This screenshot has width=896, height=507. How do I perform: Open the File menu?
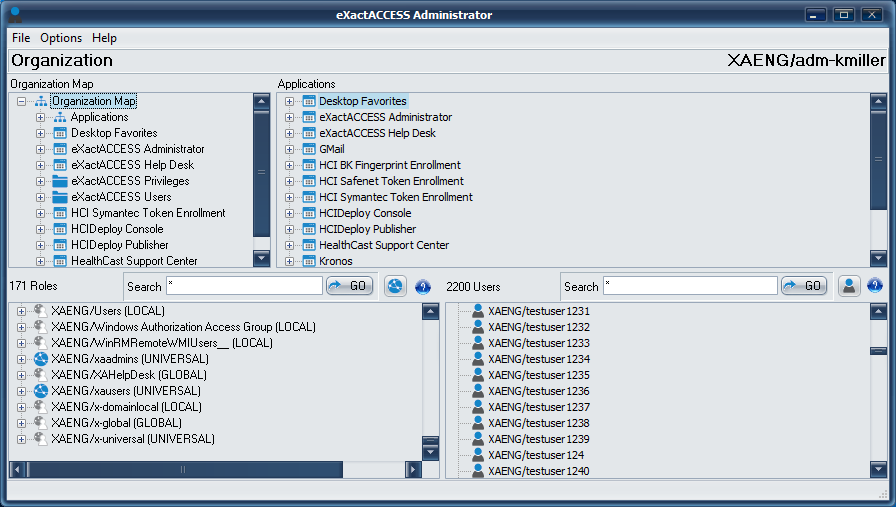[21, 38]
